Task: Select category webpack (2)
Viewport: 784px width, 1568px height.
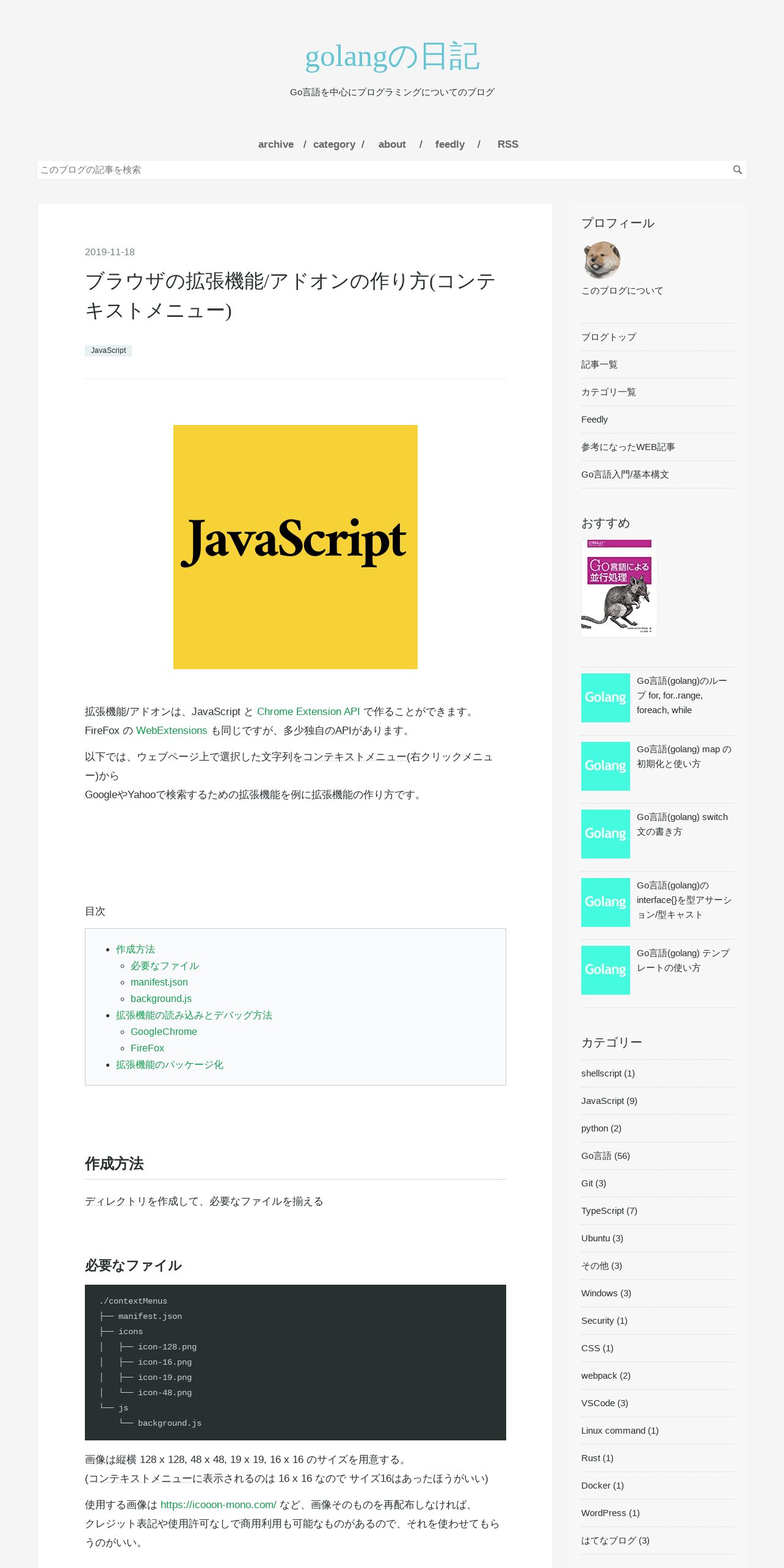Action: click(x=606, y=1376)
